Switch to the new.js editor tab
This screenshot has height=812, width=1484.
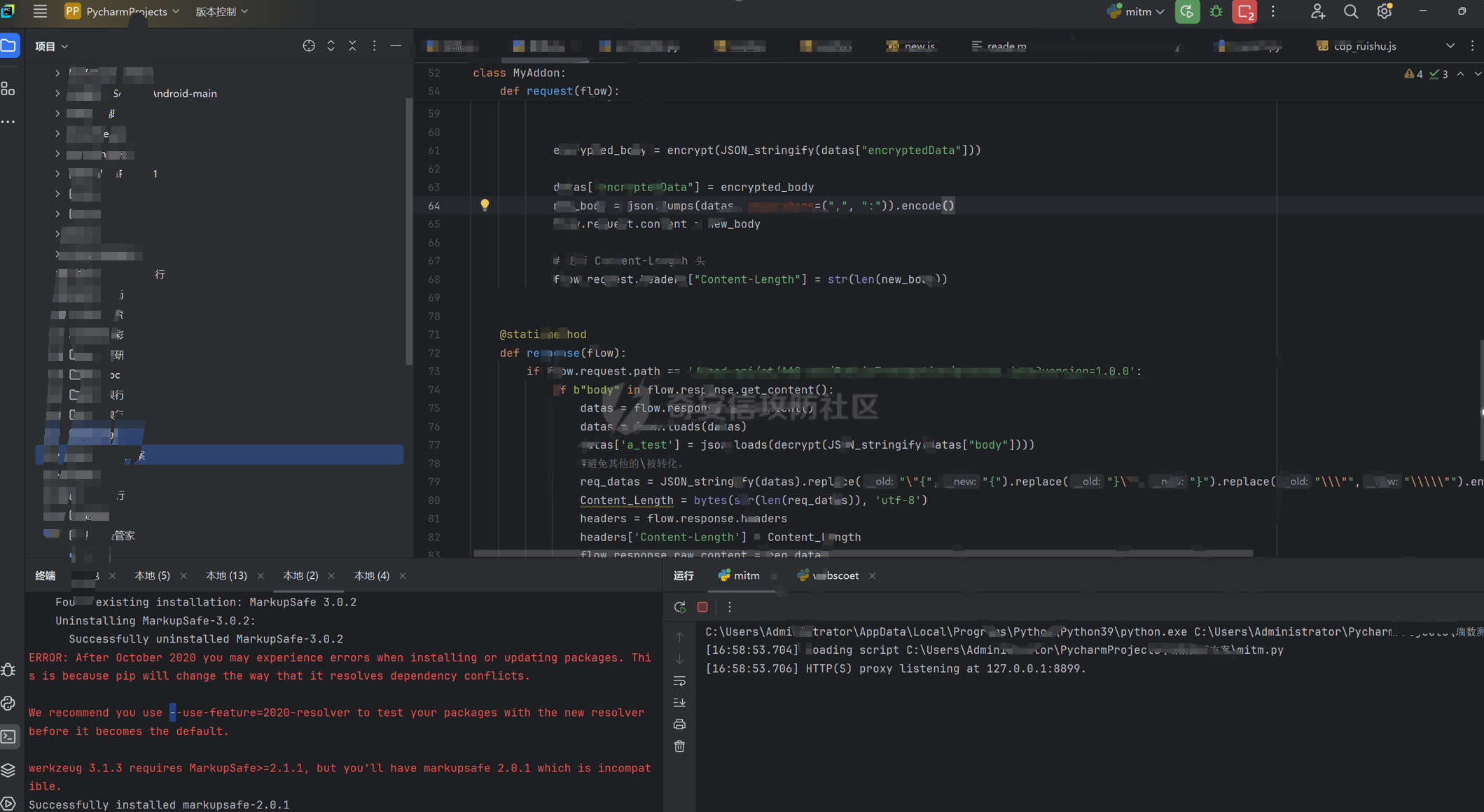coord(910,46)
